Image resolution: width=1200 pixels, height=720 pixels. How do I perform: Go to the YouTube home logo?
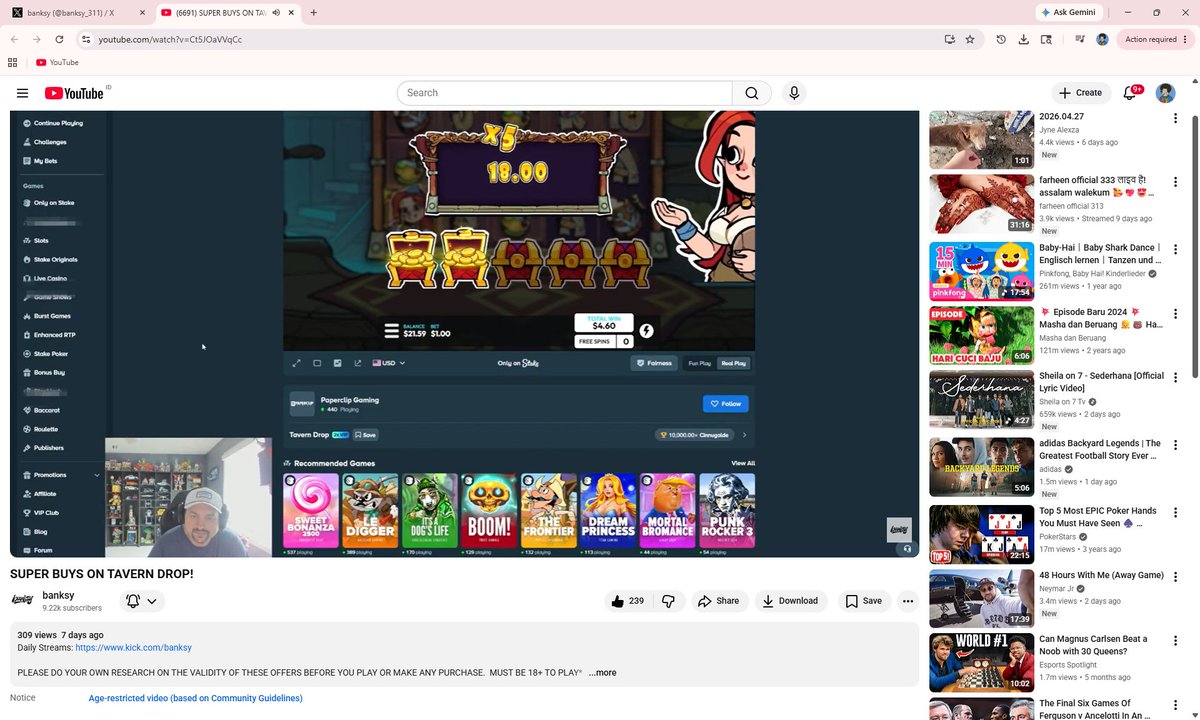point(74,93)
